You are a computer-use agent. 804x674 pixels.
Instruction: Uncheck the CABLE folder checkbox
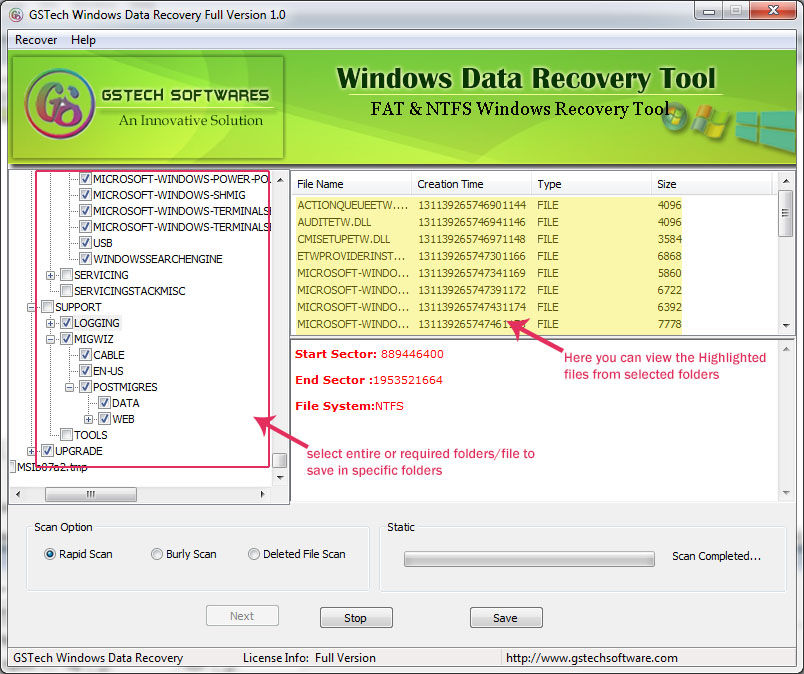click(86, 355)
